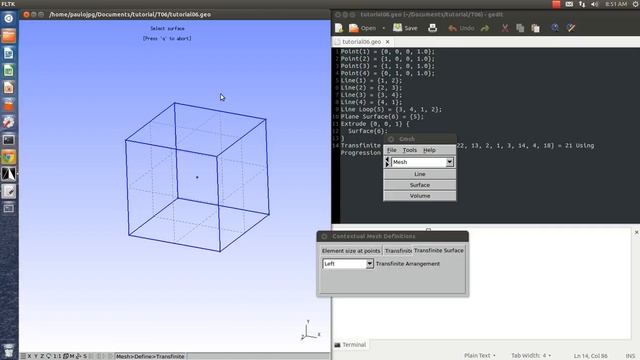The height and width of the screenshot is (360, 640).
Task: Launch LibreOffice Impress from launcher
Action: 9,87
